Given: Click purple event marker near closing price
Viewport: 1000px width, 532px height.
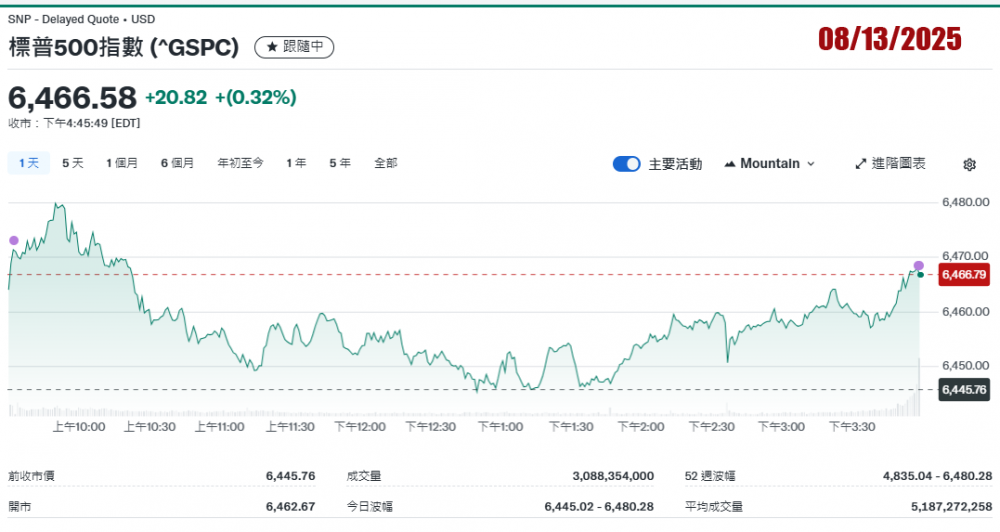Looking at the screenshot, I should point(918,265).
